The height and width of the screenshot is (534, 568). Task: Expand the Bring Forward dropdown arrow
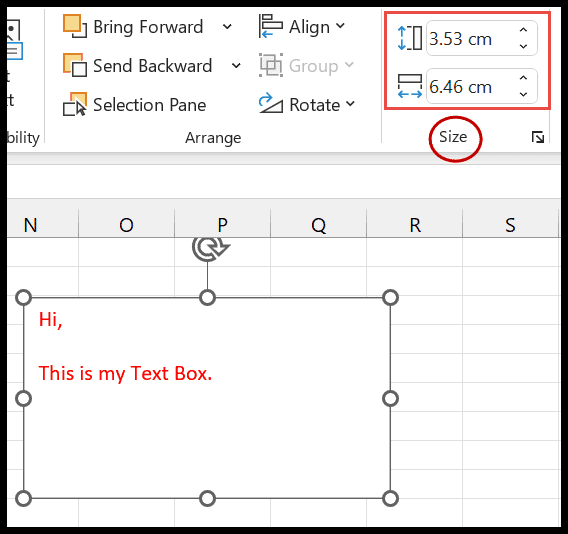pyautogui.click(x=227, y=26)
